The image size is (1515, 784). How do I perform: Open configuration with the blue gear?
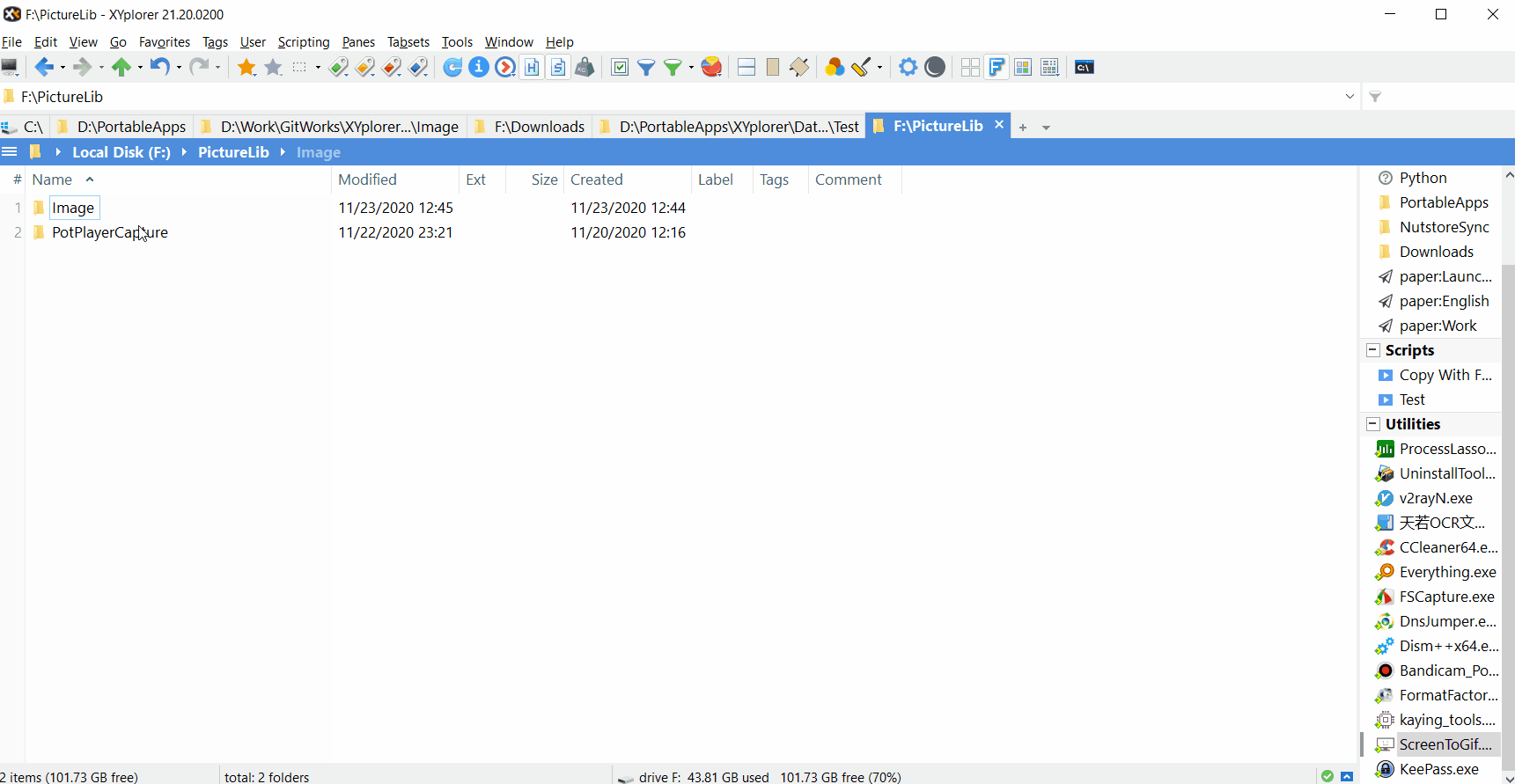(x=908, y=67)
